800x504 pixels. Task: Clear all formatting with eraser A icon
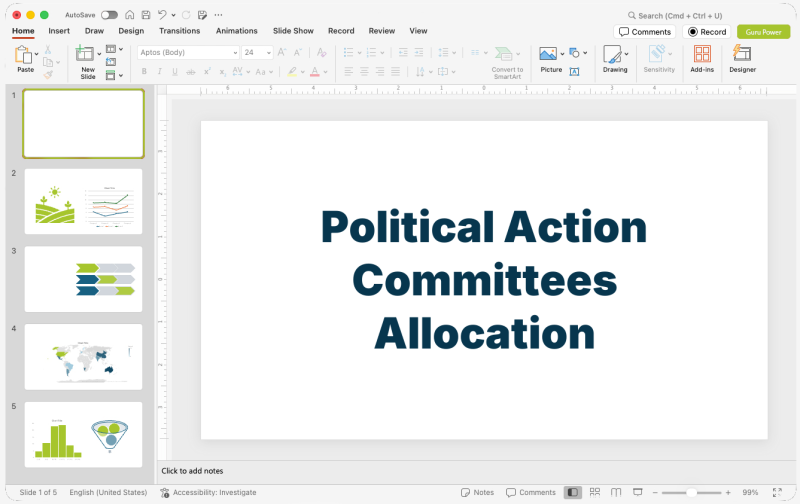click(321, 52)
